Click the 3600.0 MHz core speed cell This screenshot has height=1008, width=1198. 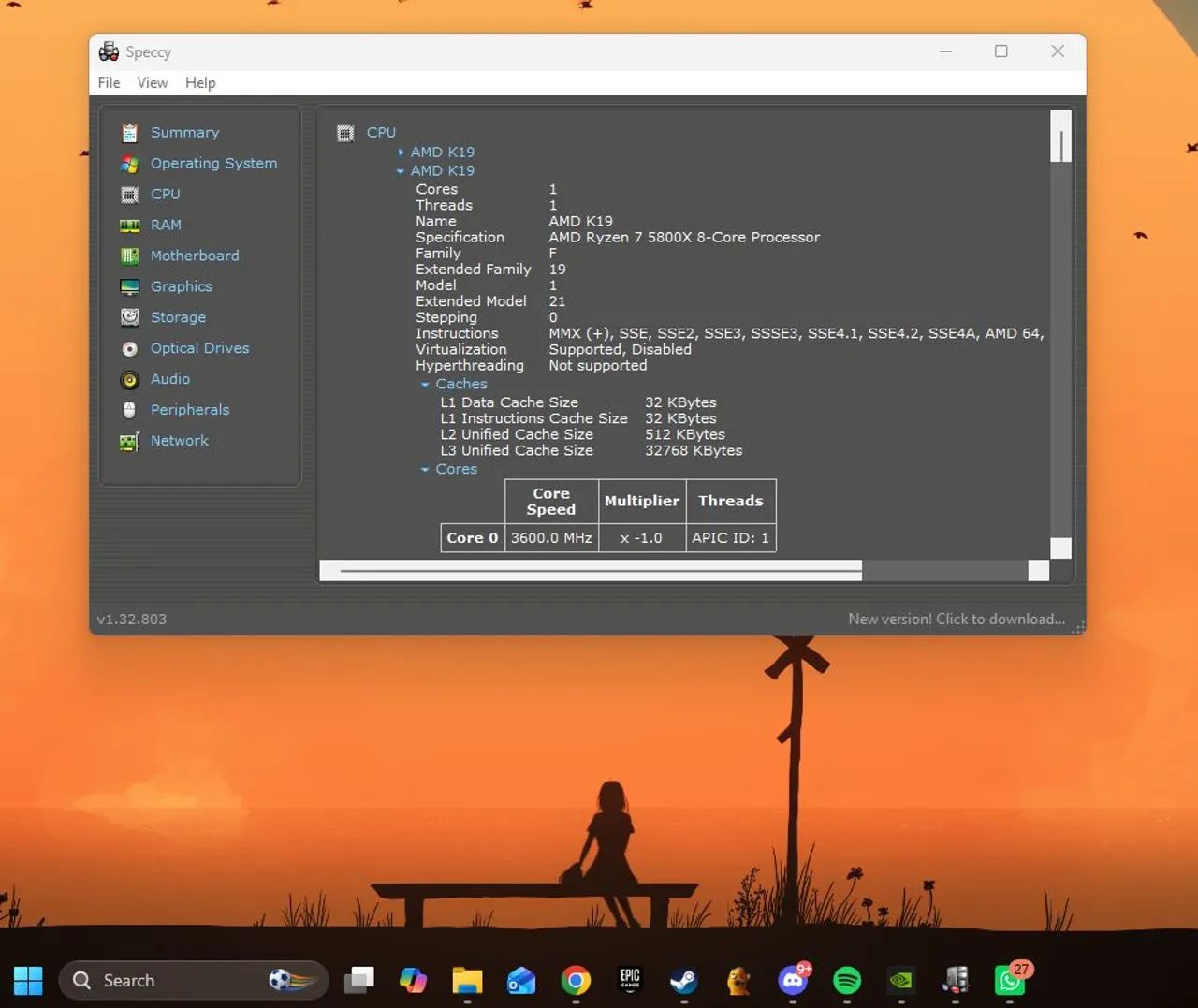tap(551, 538)
